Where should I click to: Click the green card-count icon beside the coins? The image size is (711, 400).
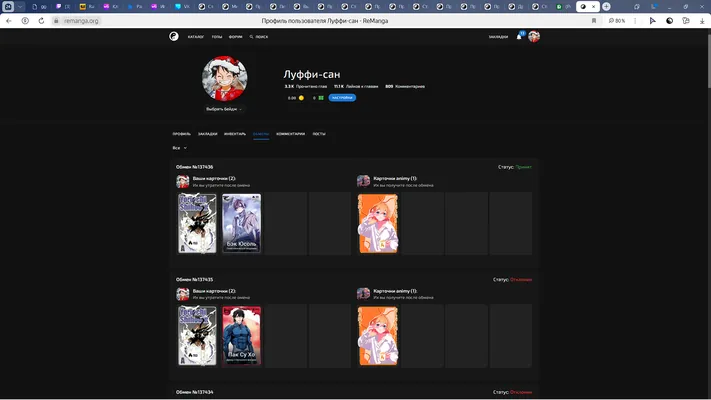[321, 98]
